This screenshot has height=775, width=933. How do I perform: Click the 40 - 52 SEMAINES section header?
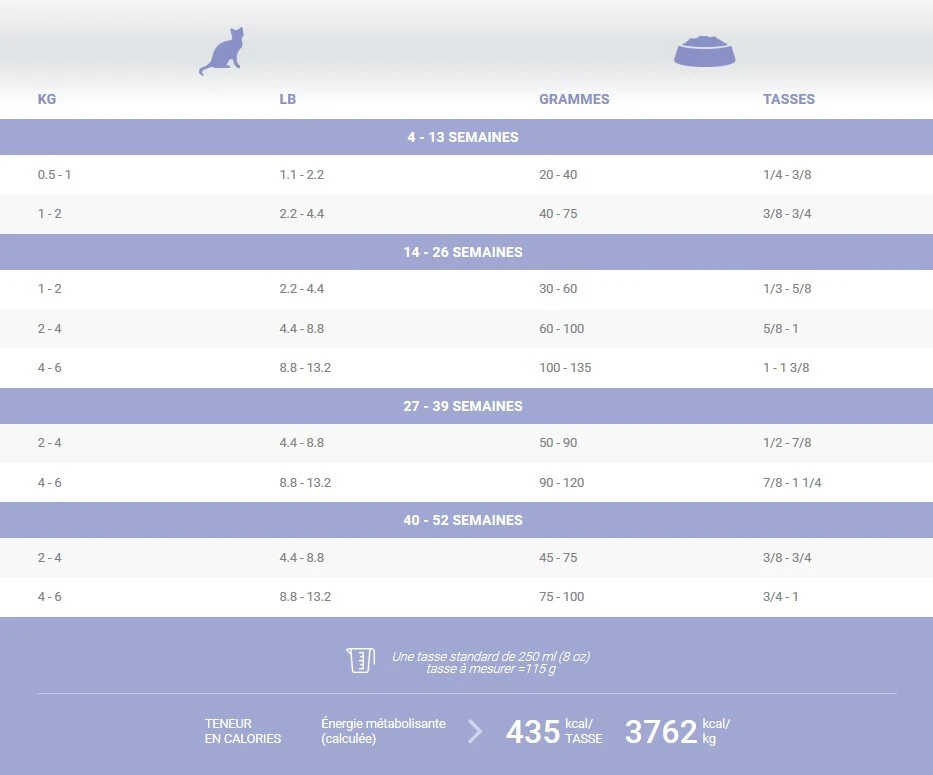click(462, 520)
